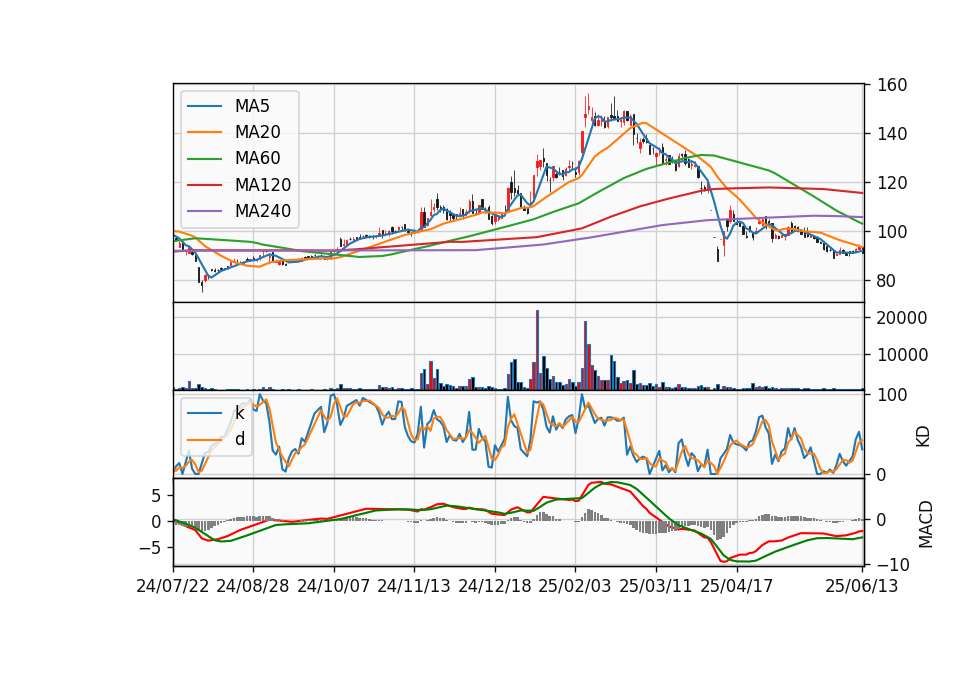Click the date label 24/07/22
This screenshot has height=690, width=960.
click(x=173, y=586)
